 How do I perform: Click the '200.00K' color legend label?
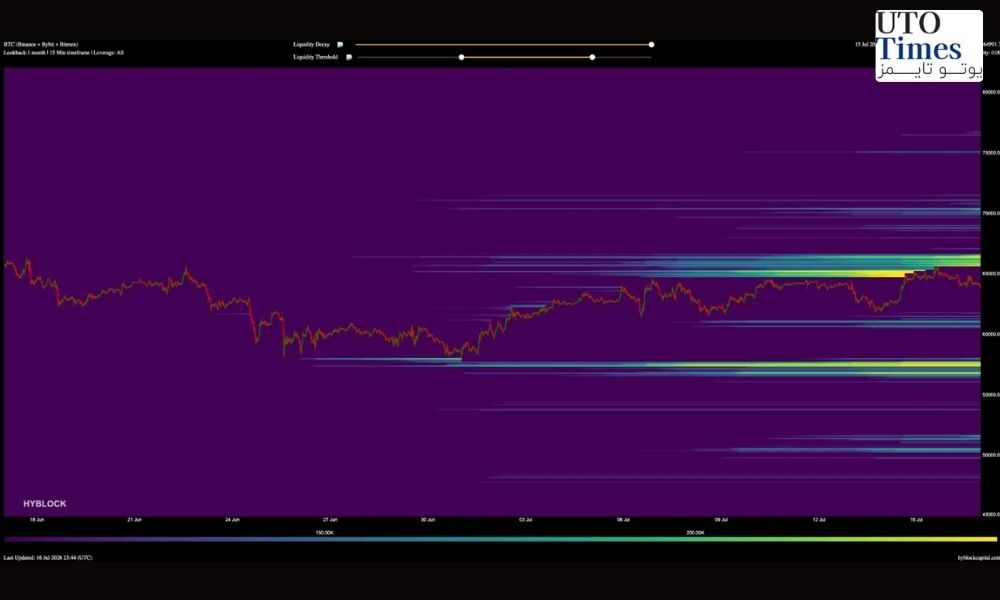point(695,532)
